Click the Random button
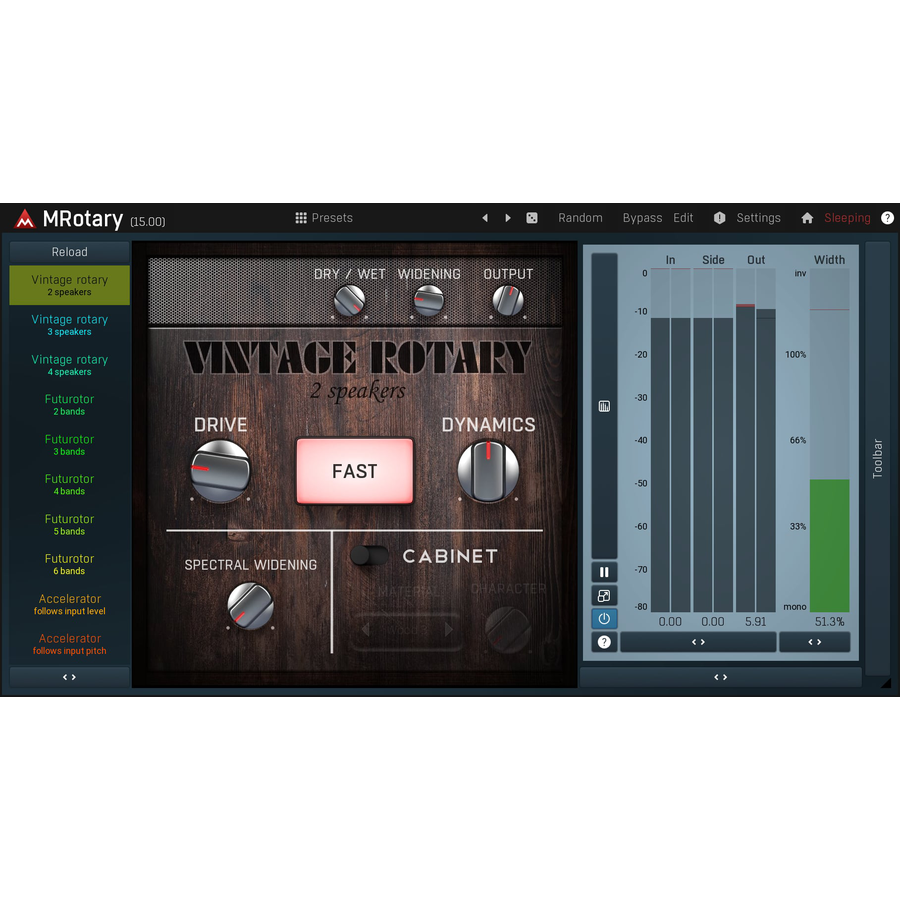Image resolution: width=900 pixels, height=900 pixels. coord(580,218)
